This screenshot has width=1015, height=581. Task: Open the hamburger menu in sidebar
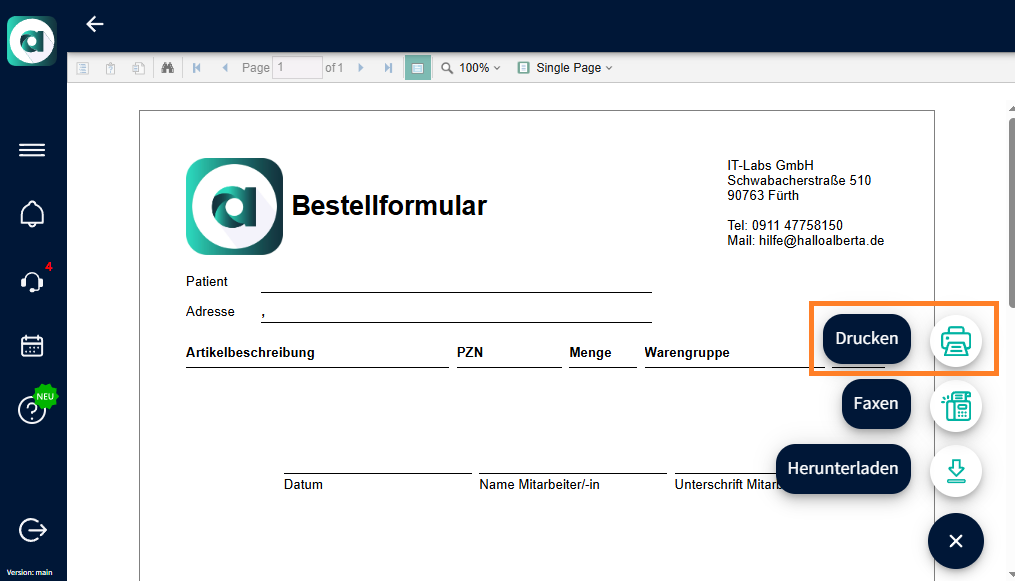32,150
